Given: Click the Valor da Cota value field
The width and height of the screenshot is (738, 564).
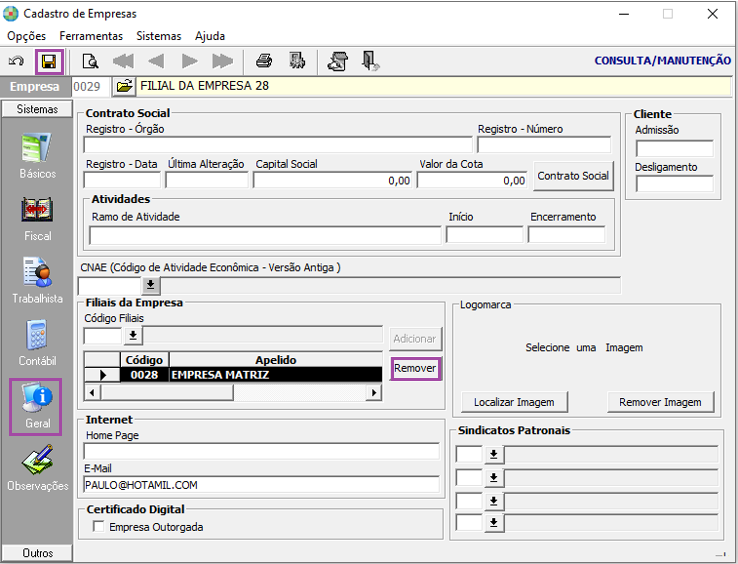Looking at the screenshot, I should point(472,180).
